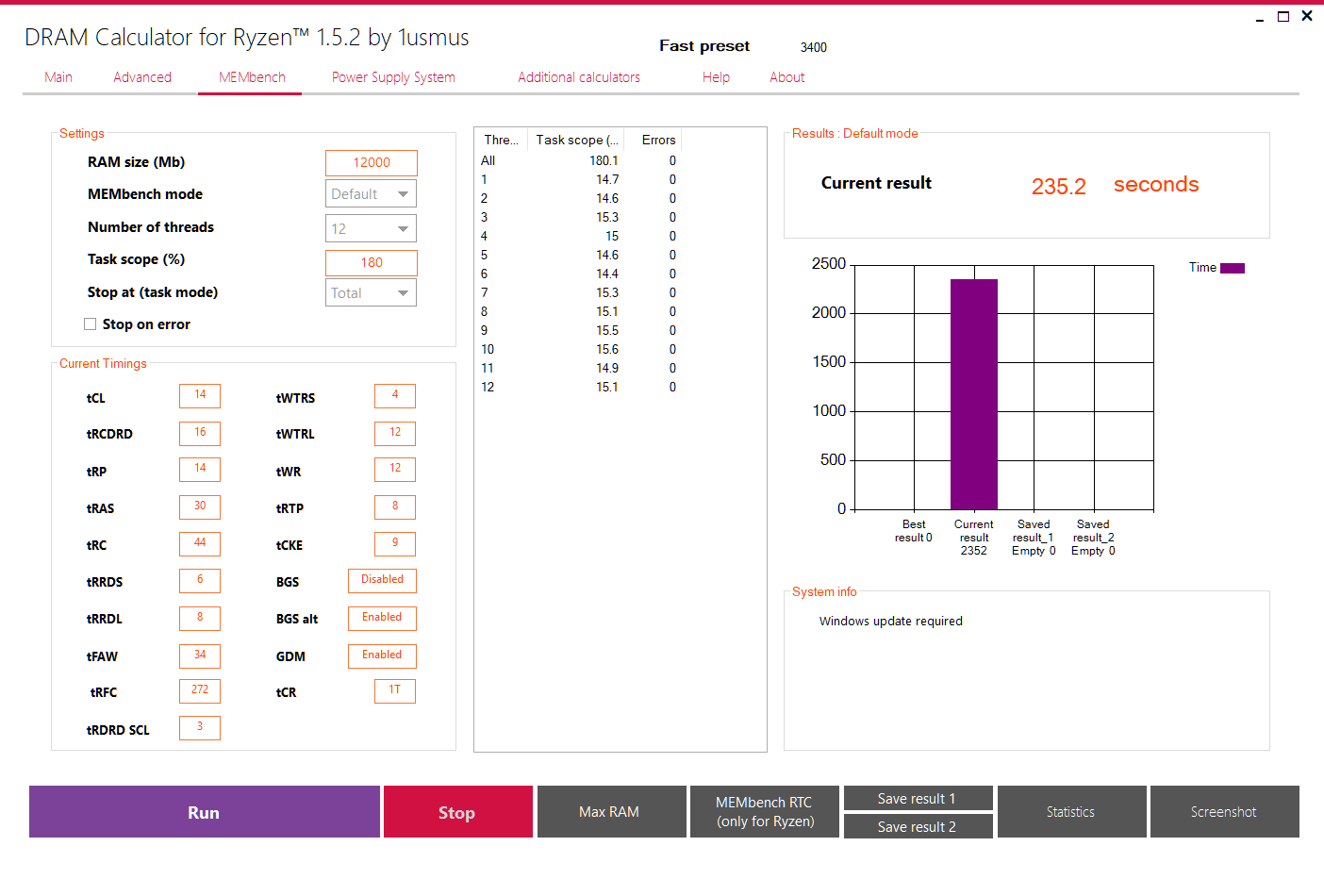Click the RAM size (Mb) input field

click(x=372, y=163)
